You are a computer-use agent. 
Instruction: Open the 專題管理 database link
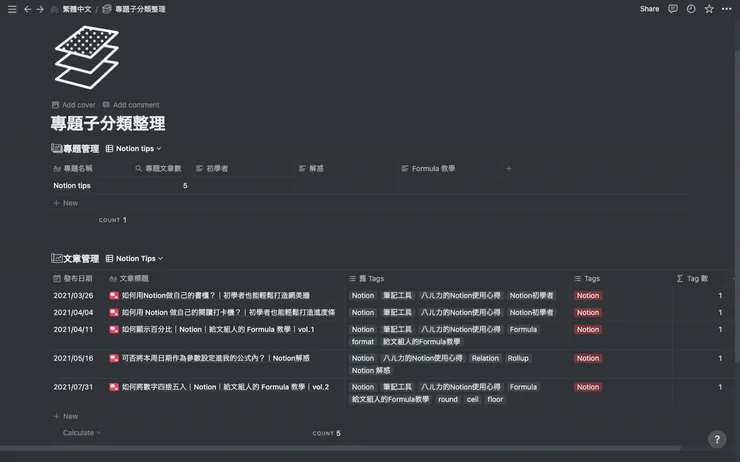(x=75, y=149)
